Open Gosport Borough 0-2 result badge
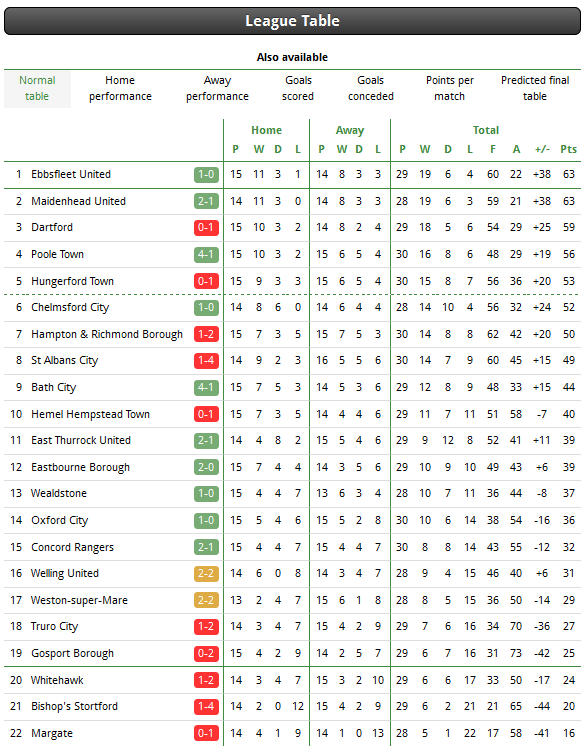587x754 pixels. [x=206, y=653]
